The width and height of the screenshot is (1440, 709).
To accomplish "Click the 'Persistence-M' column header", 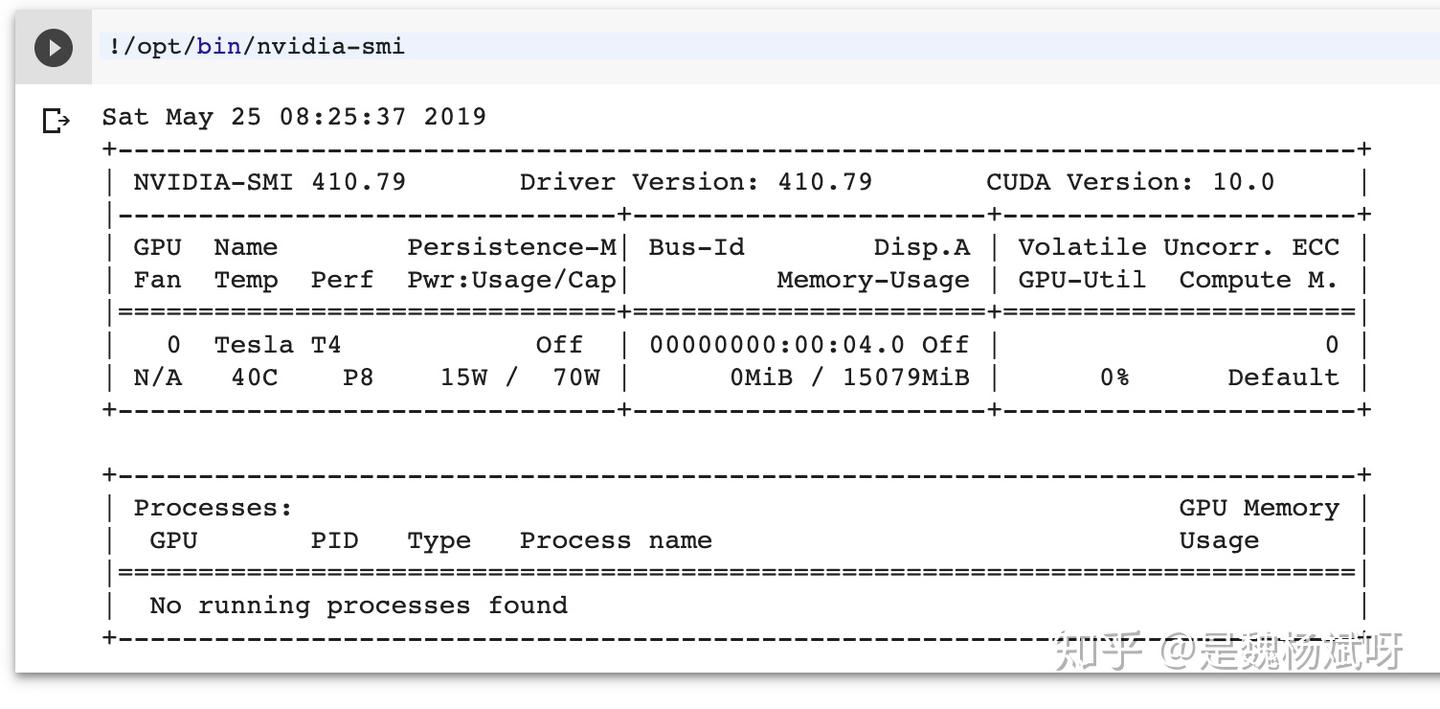I will pyautogui.click(x=512, y=247).
